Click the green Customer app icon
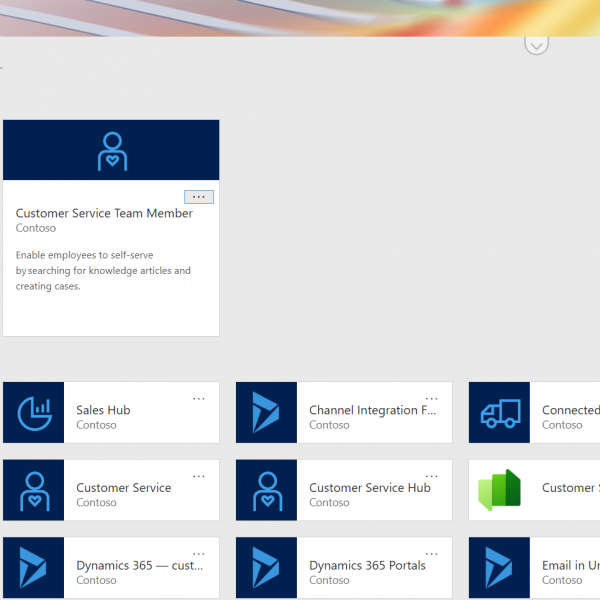Viewport: 600px width, 600px height. point(499,490)
